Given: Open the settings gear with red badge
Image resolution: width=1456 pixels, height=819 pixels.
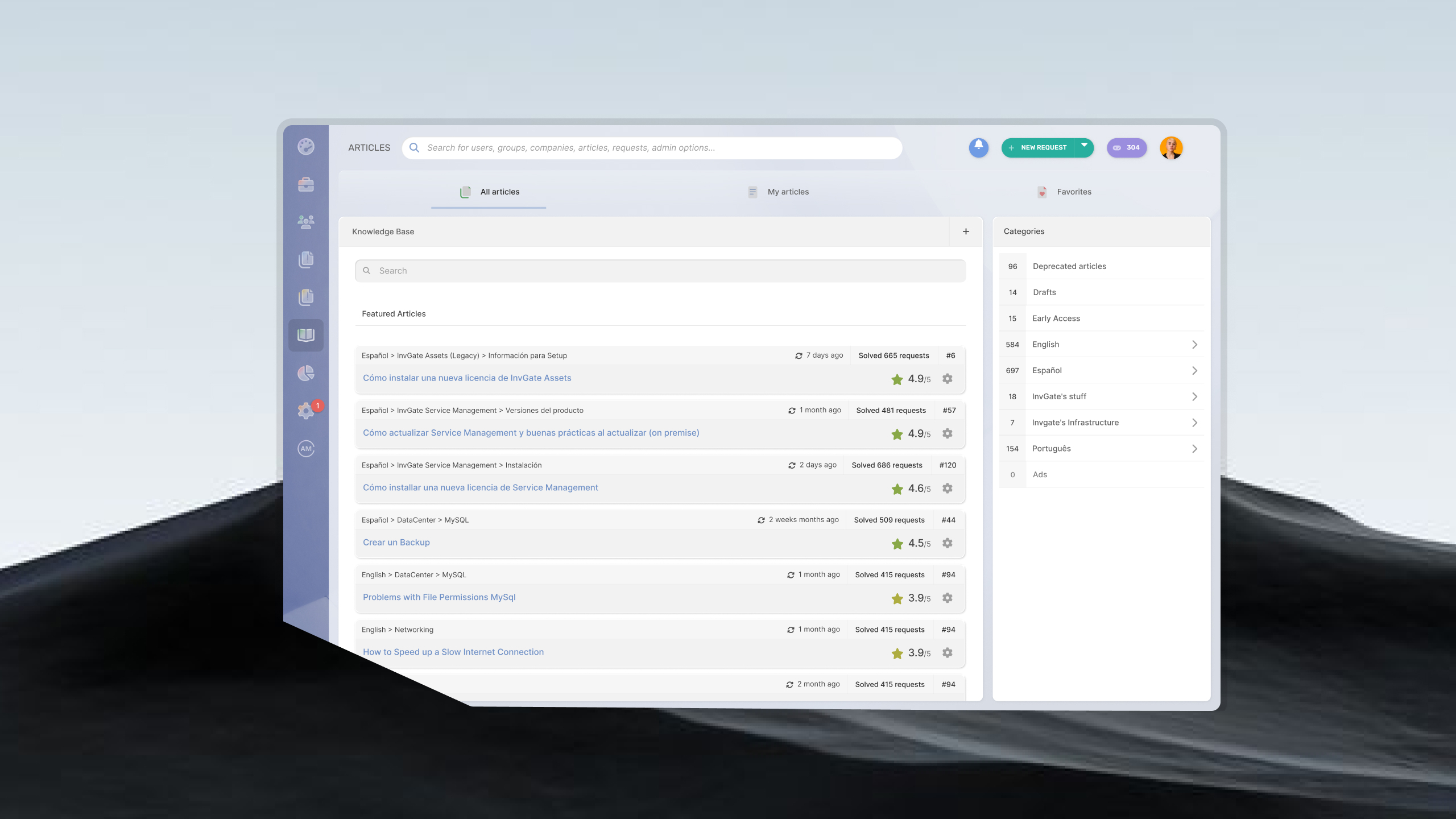Looking at the screenshot, I should [306, 410].
